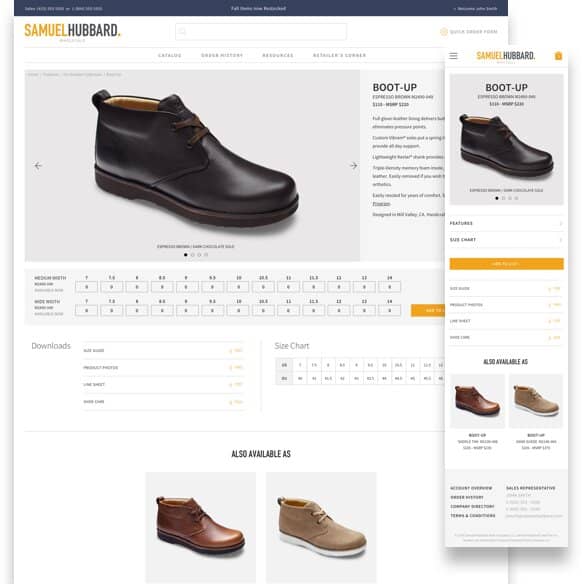Select the first carousel dot under the desktop boot image

click(186, 255)
